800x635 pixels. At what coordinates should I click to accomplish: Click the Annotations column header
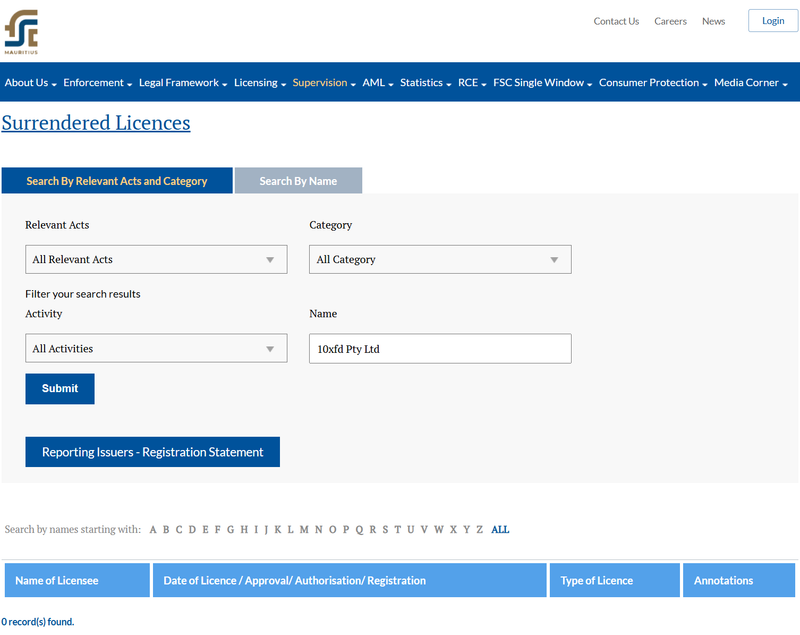pos(739,580)
